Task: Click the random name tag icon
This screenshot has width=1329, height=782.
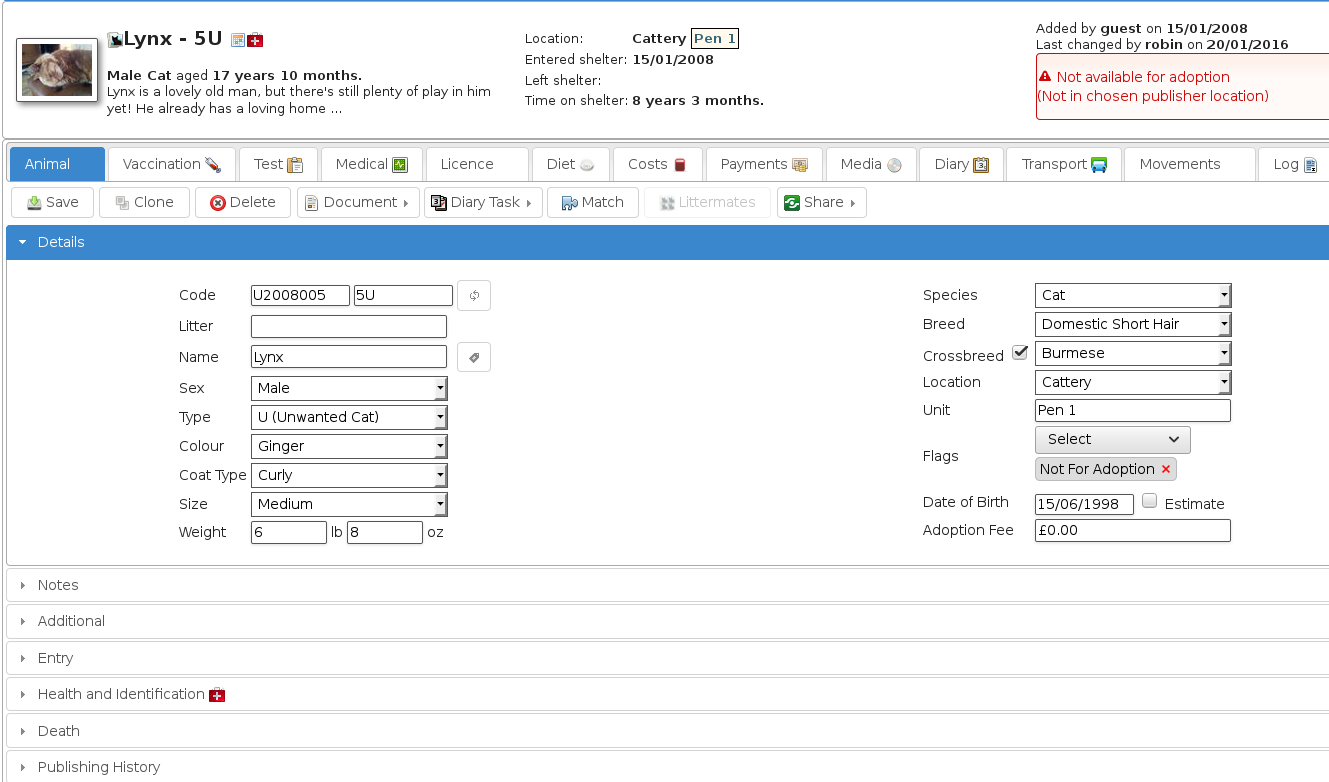Action: tap(474, 357)
